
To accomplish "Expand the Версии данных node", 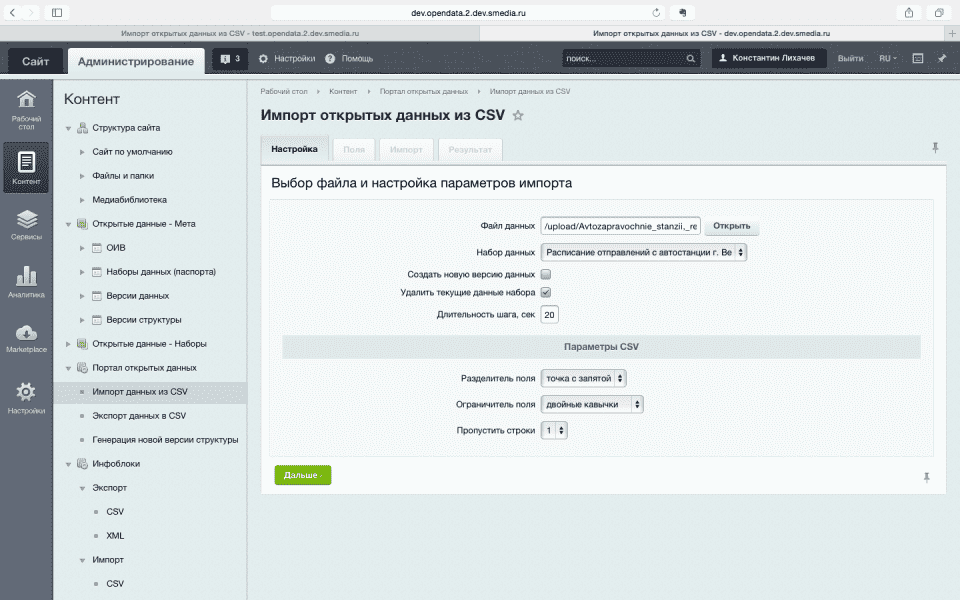I will coord(82,296).
